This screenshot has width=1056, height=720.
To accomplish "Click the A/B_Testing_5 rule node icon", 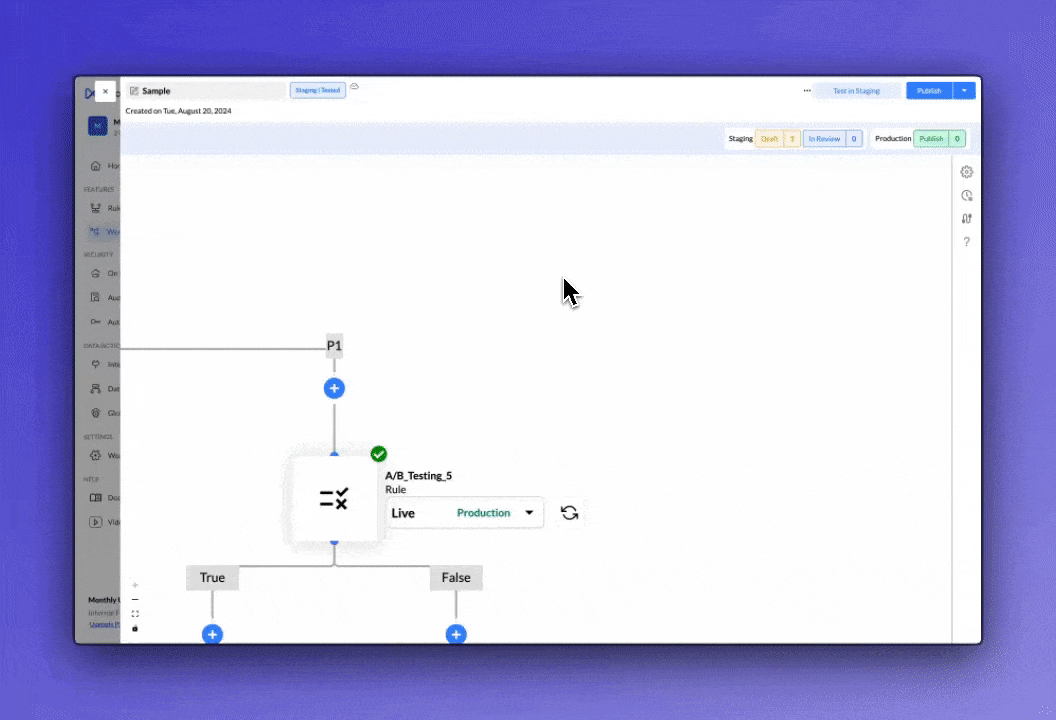I will click(x=334, y=499).
